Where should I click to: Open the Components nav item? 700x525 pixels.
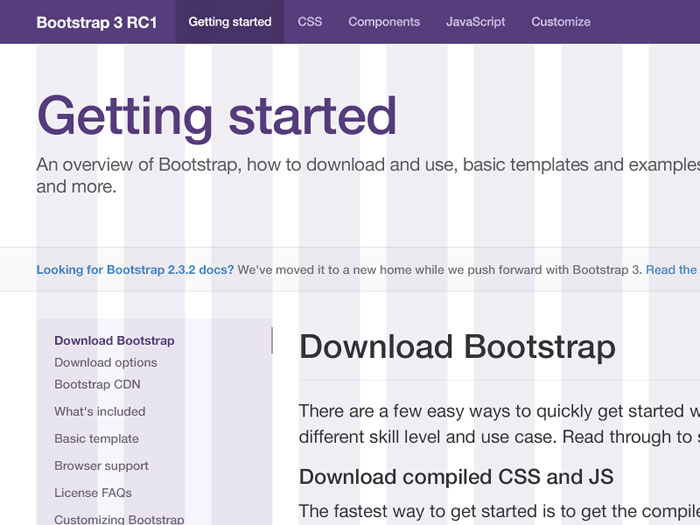click(384, 22)
